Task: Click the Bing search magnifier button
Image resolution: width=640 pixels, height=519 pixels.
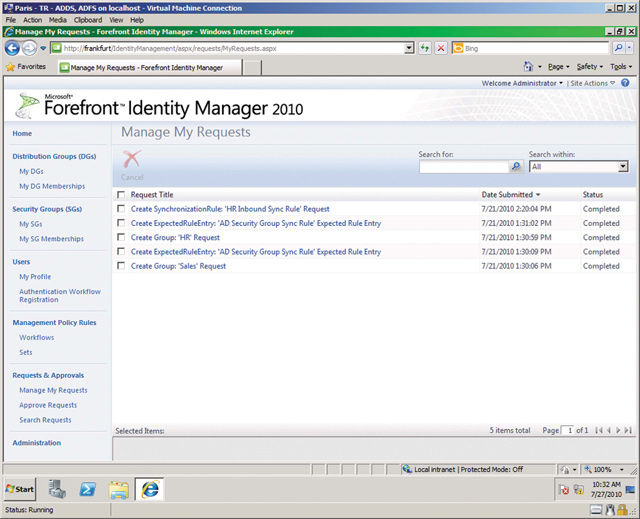Action: click(x=618, y=48)
